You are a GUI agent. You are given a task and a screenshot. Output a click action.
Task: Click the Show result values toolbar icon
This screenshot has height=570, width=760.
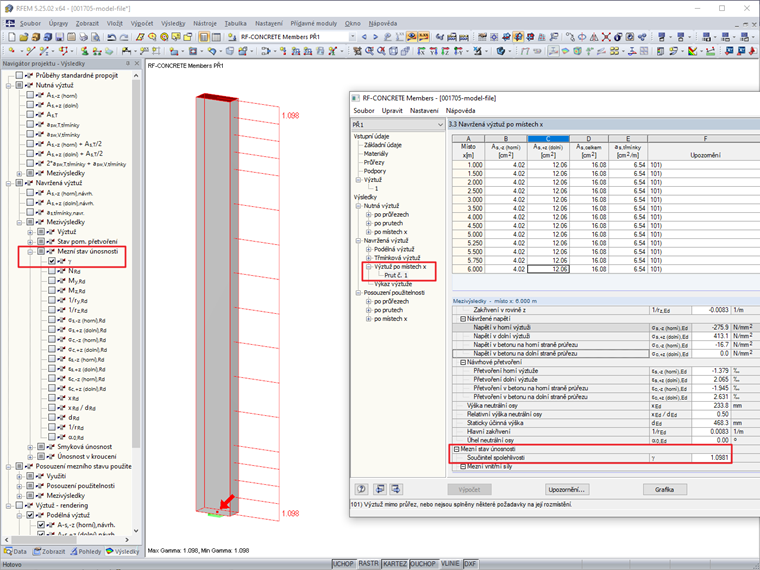(x=423, y=37)
